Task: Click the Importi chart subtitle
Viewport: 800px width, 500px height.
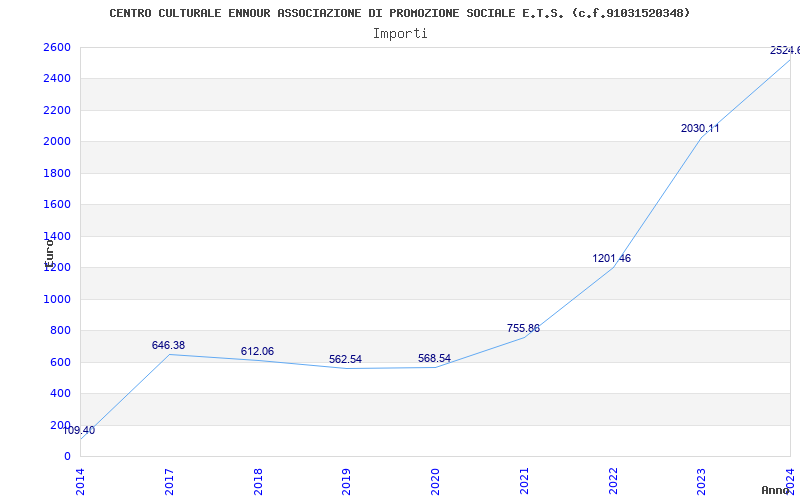Action: pyautogui.click(x=400, y=33)
